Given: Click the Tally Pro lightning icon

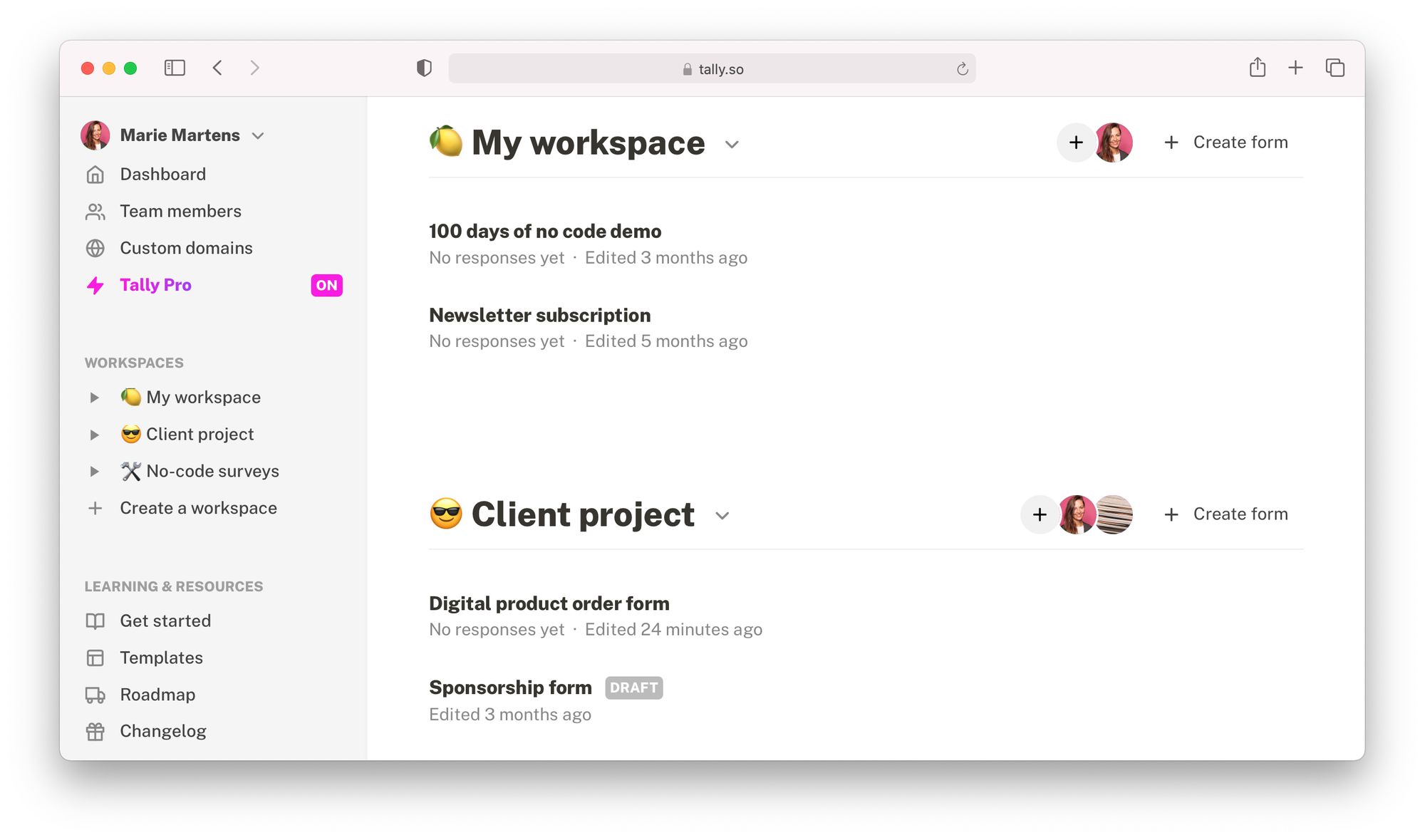Looking at the screenshot, I should point(95,285).
